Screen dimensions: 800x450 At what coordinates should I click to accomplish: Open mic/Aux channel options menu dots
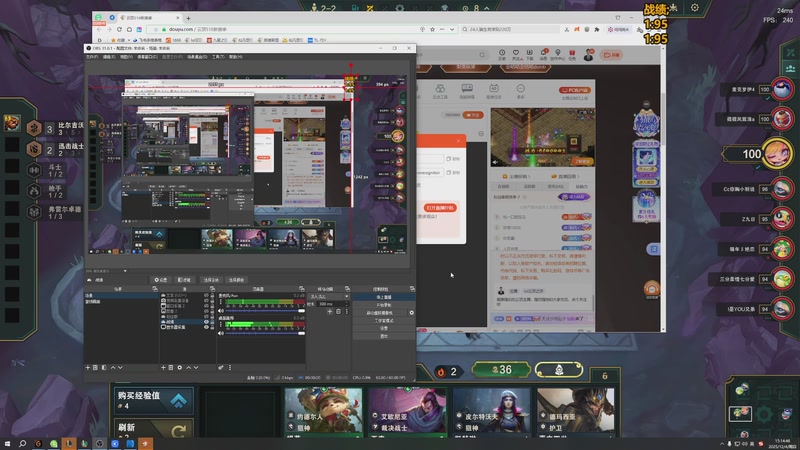(x=220, y=302)
